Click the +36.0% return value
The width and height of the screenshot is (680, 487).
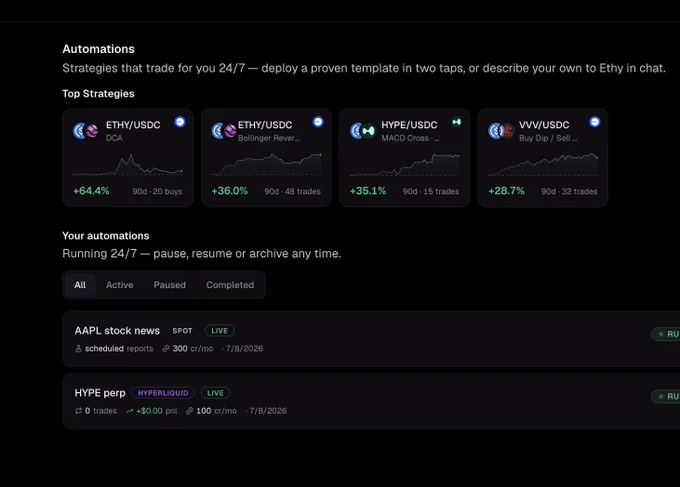229,191
